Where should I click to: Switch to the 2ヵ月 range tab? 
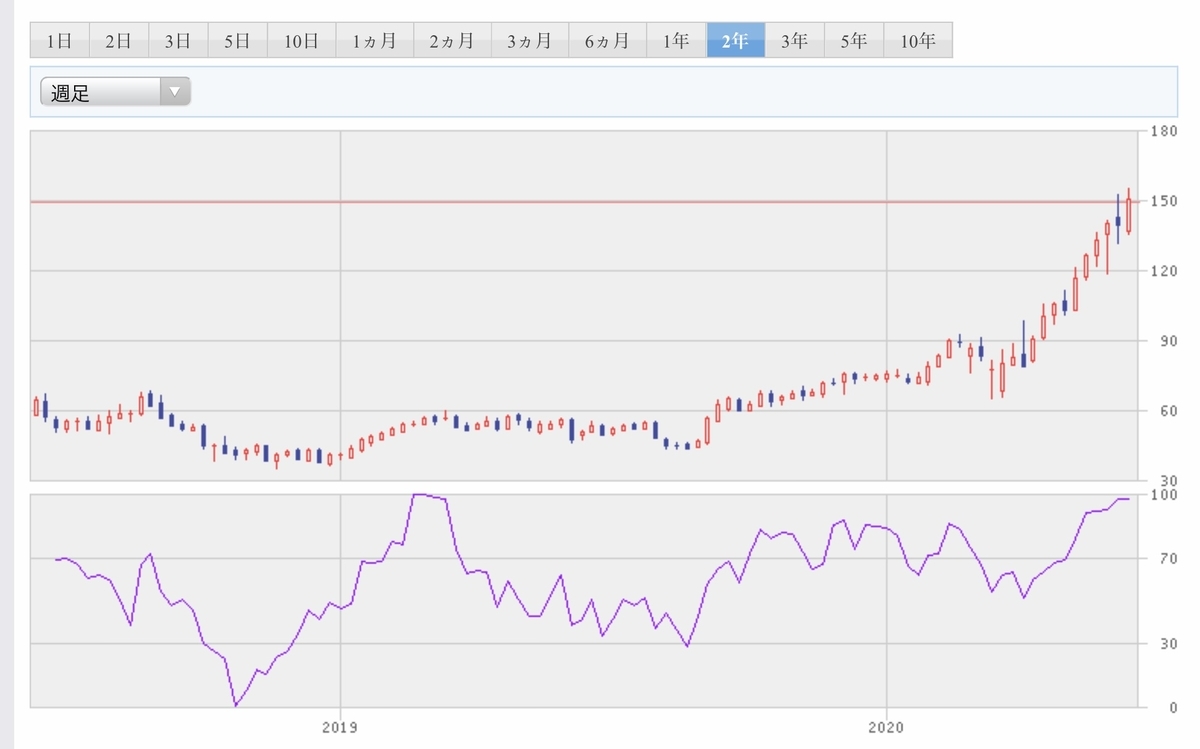point(452,41)
